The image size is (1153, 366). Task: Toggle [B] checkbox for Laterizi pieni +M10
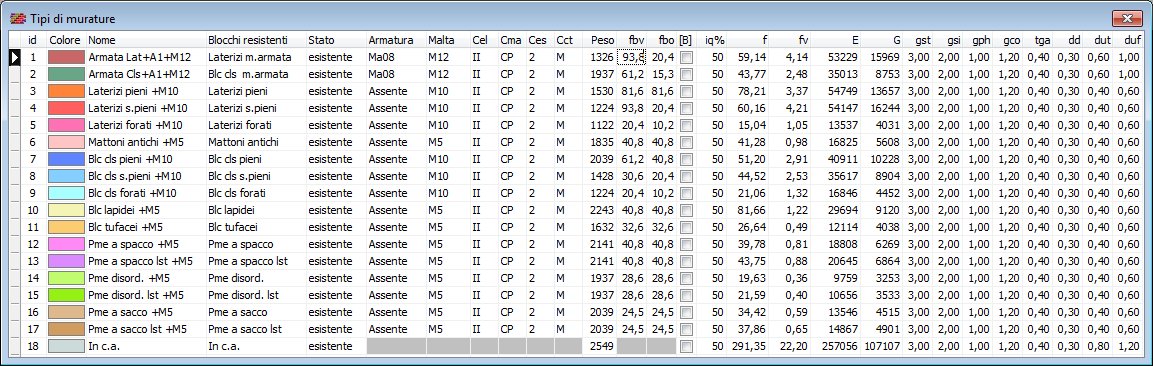pyautogui.click(x=685, y=91)
